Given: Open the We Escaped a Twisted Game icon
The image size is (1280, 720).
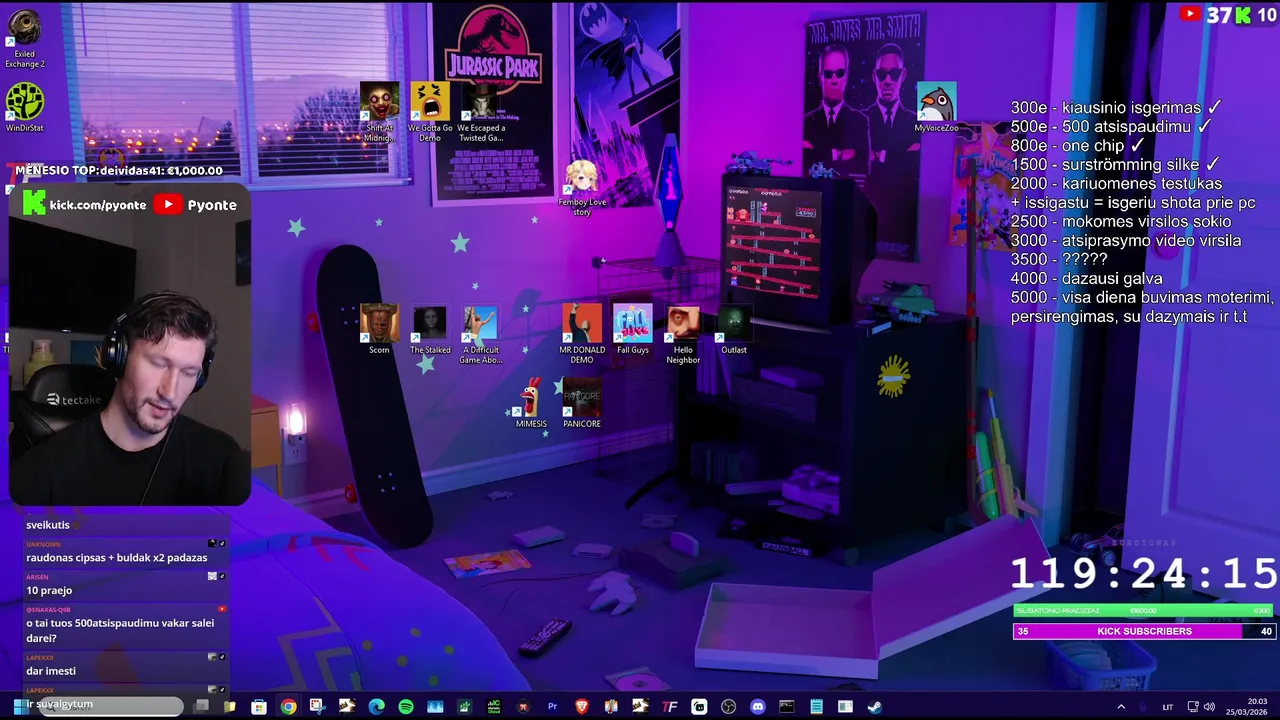Looking at the screenshot, I should (481, 112).
